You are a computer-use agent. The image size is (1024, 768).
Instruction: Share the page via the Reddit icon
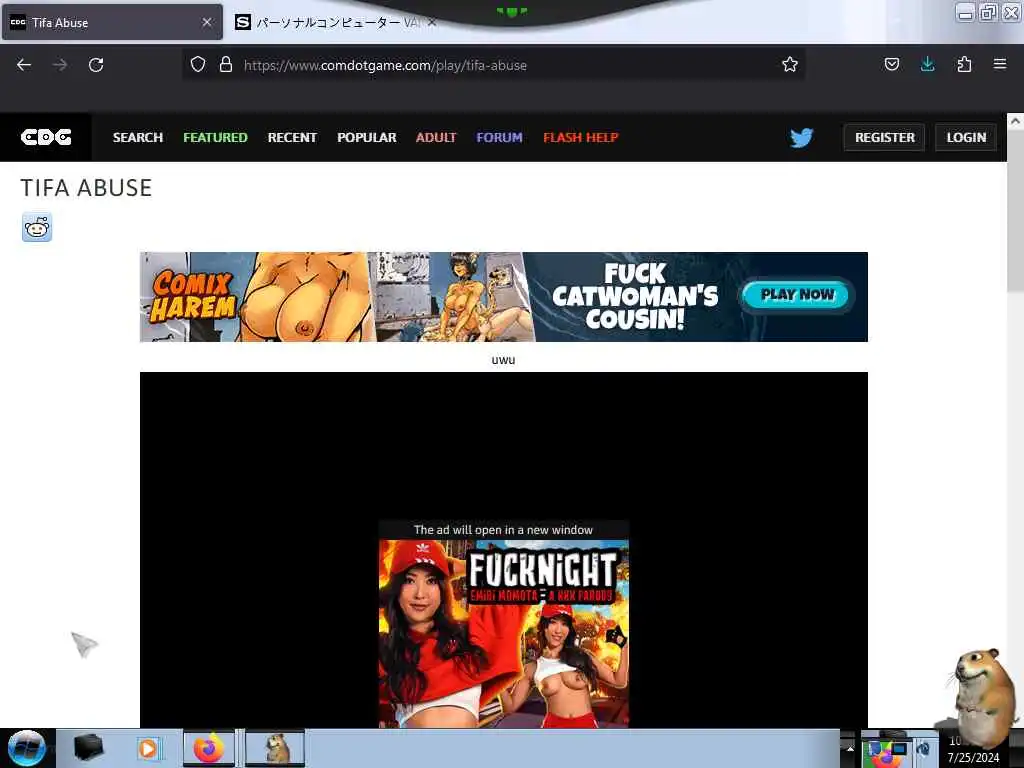[x=37, y=227]
